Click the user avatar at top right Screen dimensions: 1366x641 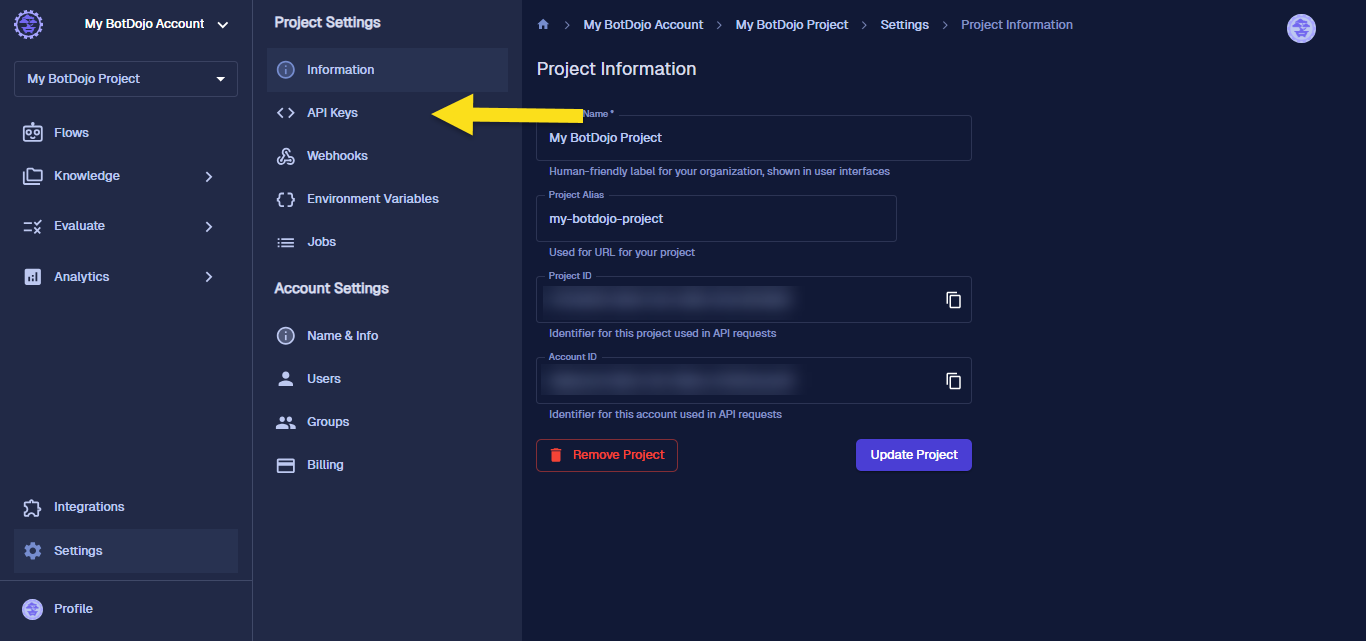(1301, 29)
